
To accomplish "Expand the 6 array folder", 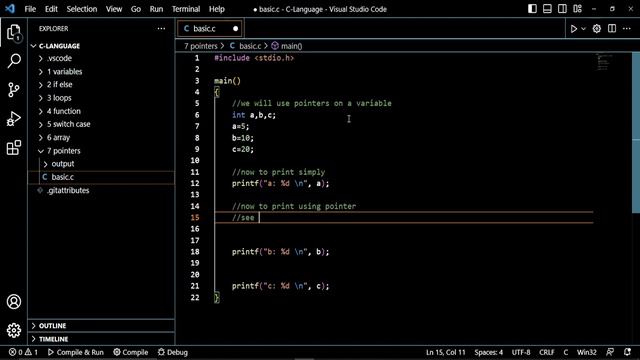I will pyautogui.click(x=101, y=138).
